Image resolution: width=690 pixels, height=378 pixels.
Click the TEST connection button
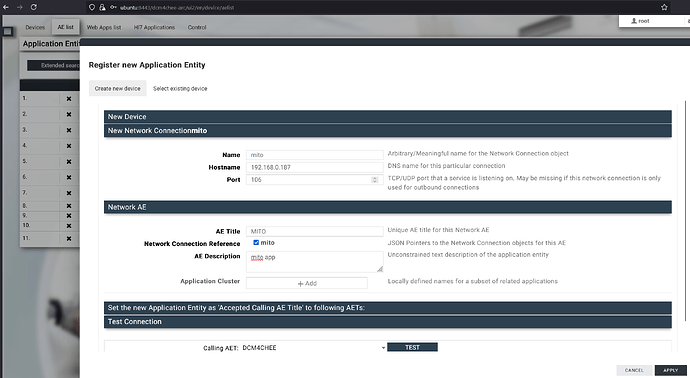click(x=412, y=347)
